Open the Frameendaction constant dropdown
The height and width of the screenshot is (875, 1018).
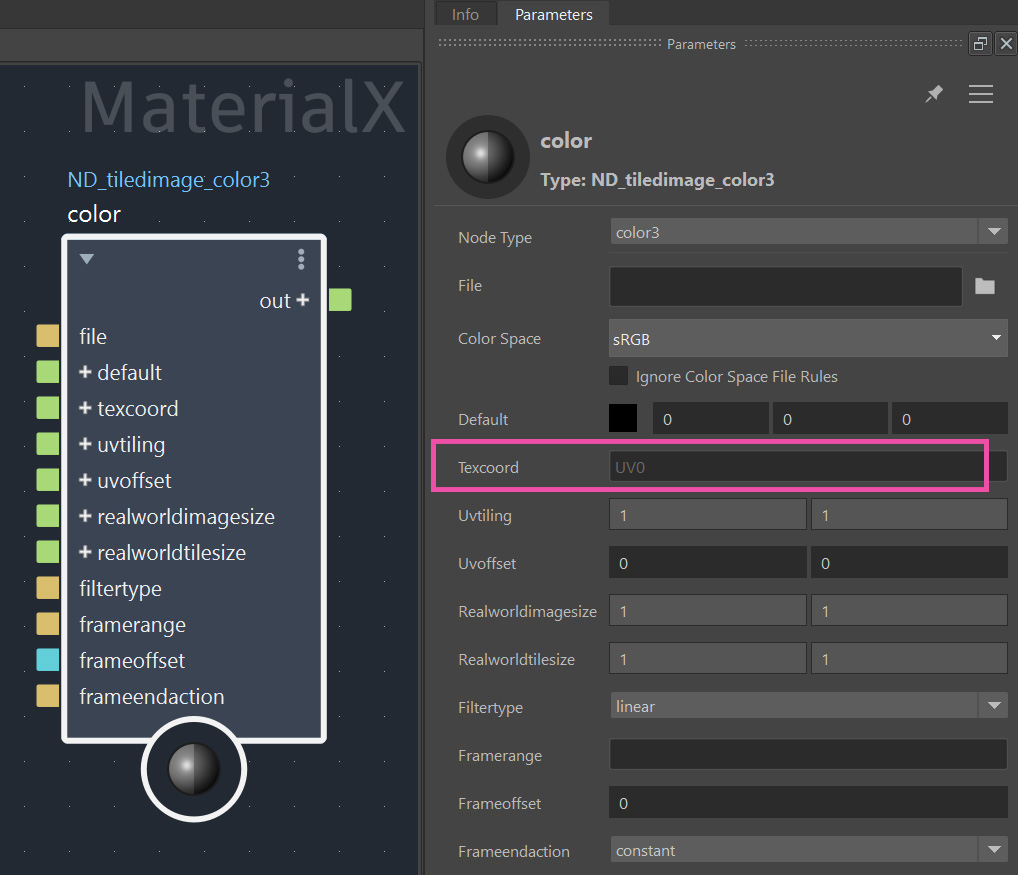(x=808, y=850)
